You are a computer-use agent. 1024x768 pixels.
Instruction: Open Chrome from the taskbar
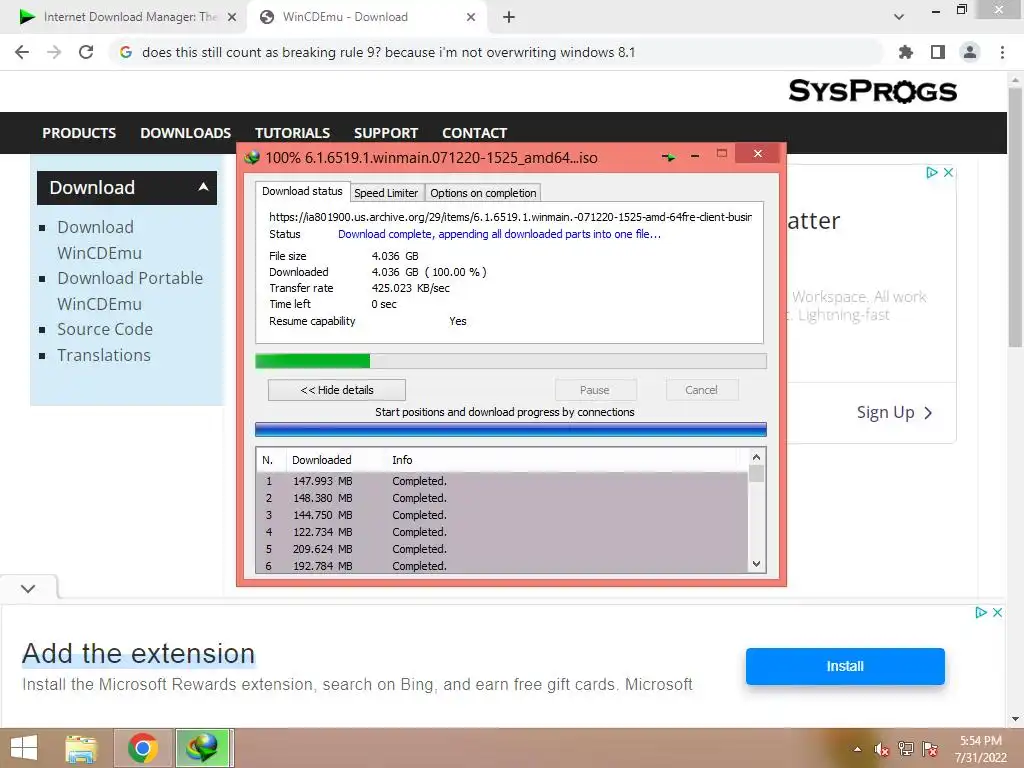coord(143,748)
